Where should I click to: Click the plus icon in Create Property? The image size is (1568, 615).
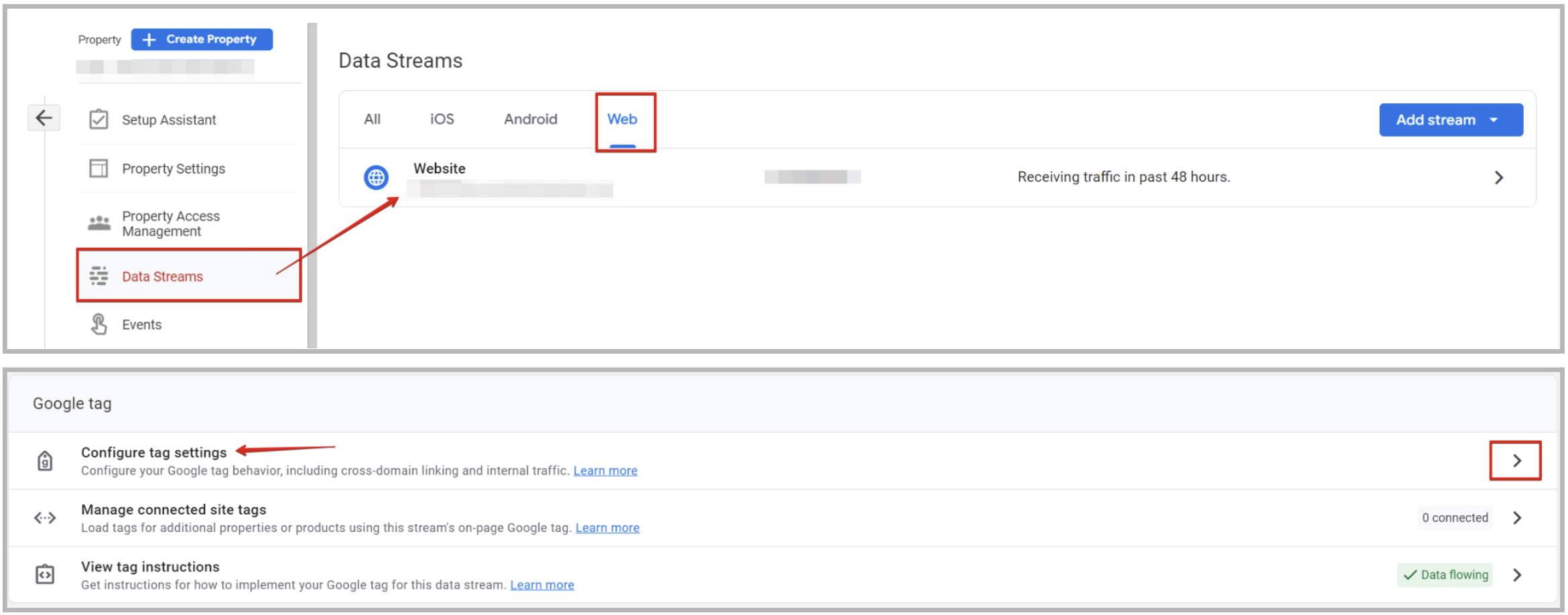(149, 40)
